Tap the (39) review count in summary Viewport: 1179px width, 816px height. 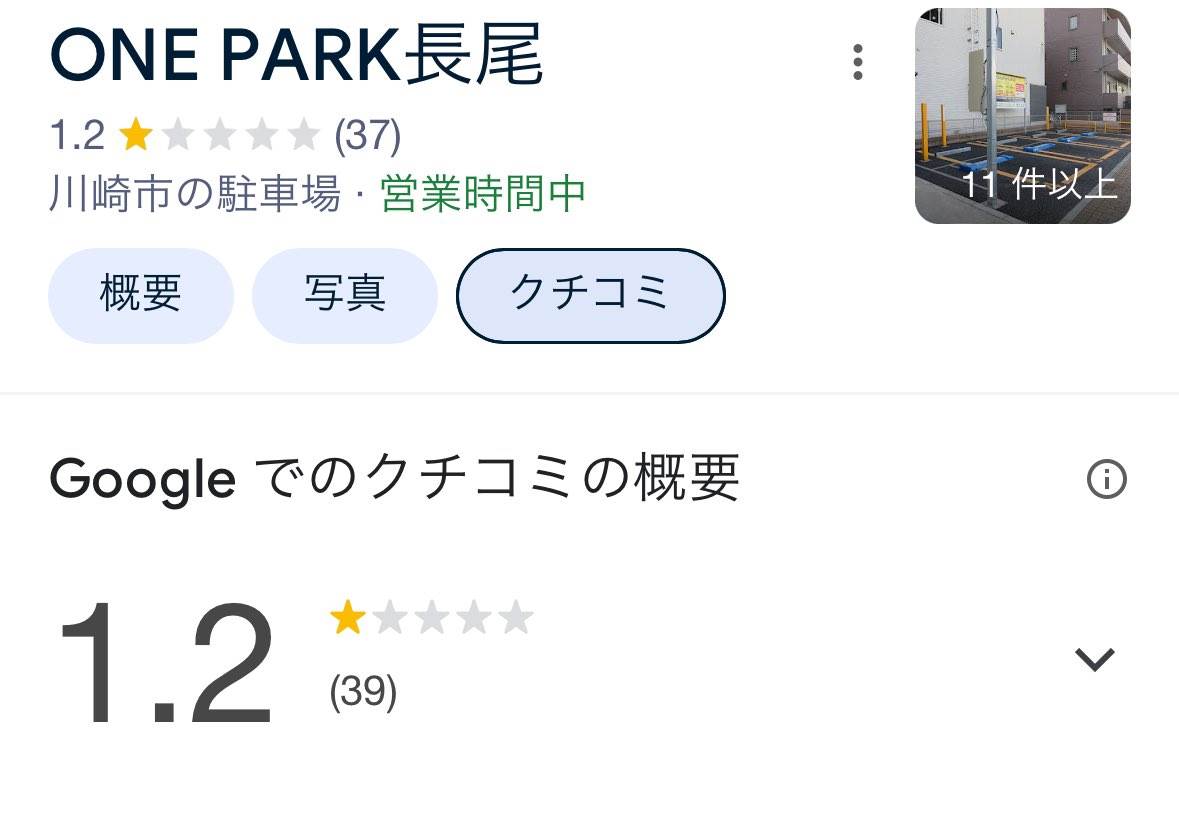(363, 691)
